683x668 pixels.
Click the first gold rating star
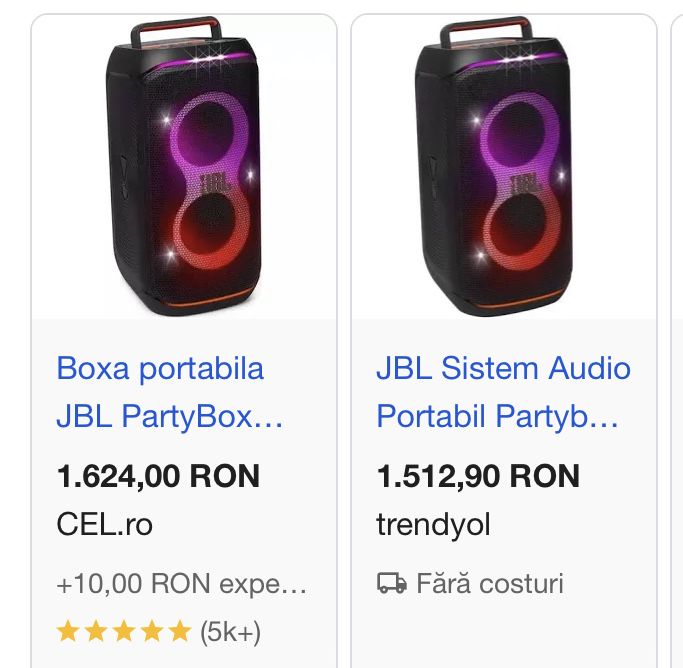pos(67,631)
